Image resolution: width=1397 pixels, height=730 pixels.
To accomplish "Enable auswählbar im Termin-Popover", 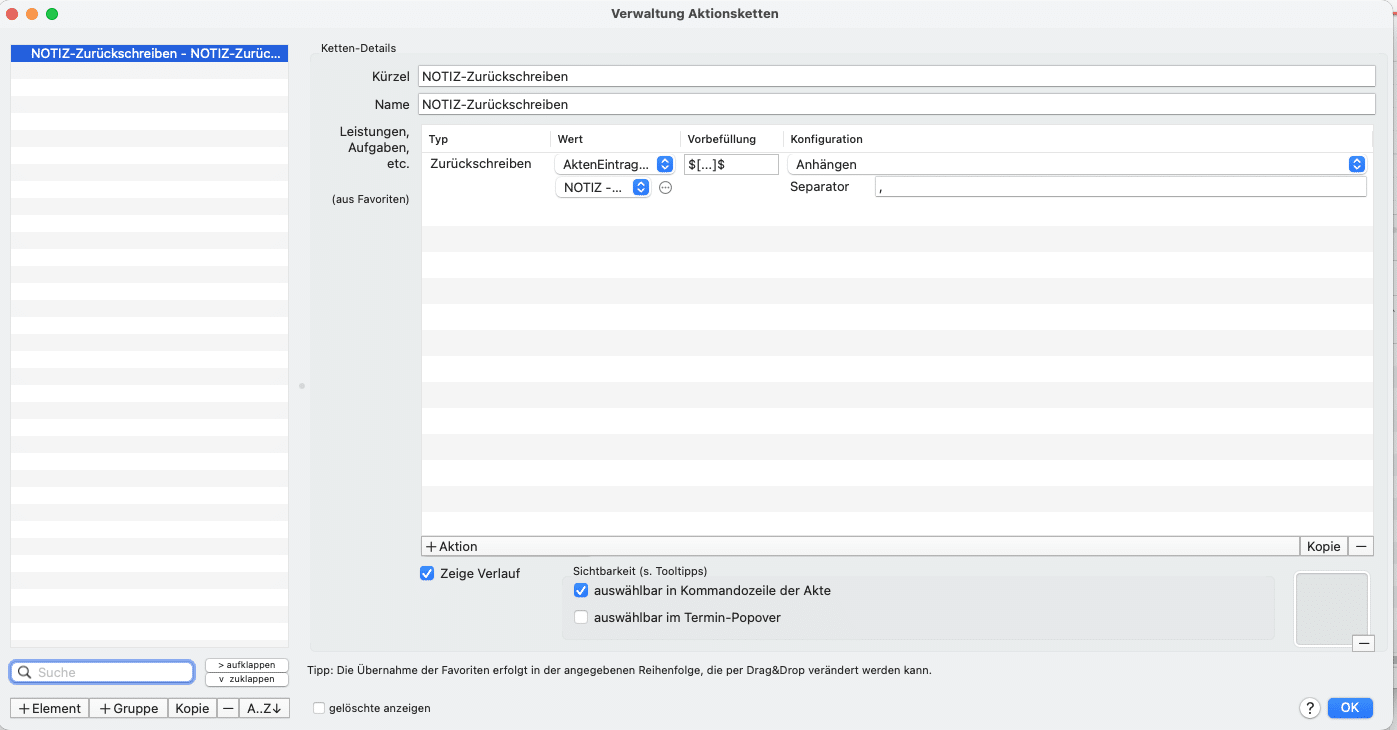I will tap(581, 618).
